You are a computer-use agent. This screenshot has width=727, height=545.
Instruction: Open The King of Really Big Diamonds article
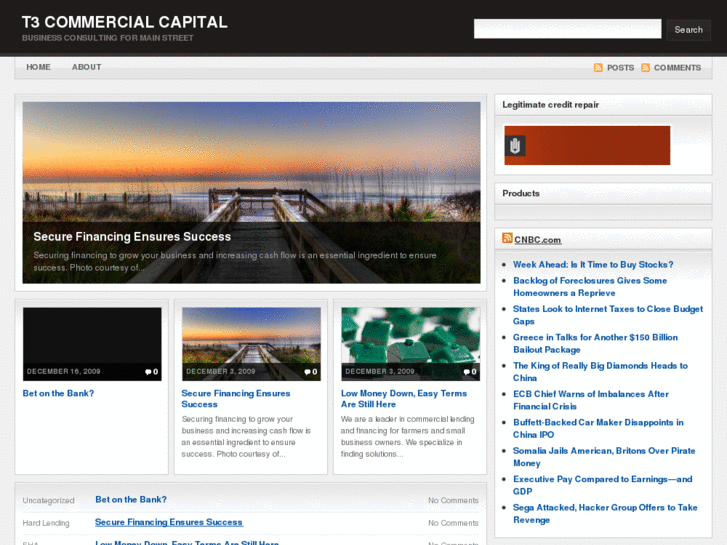(x=600, y=372)
